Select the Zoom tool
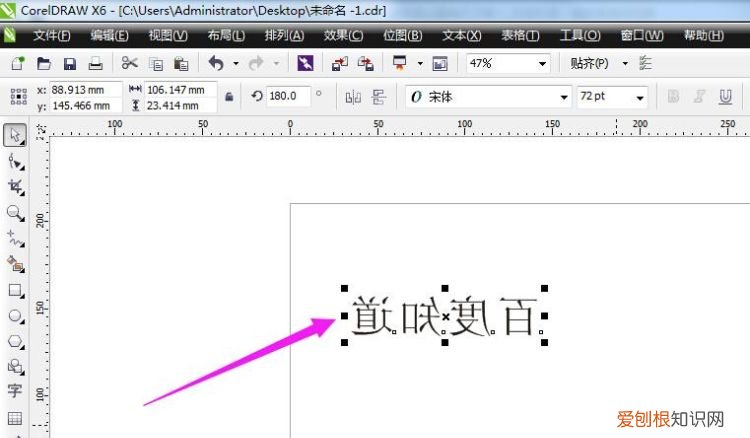This screenshot has height=438, width=750. [x=15, y=213]
